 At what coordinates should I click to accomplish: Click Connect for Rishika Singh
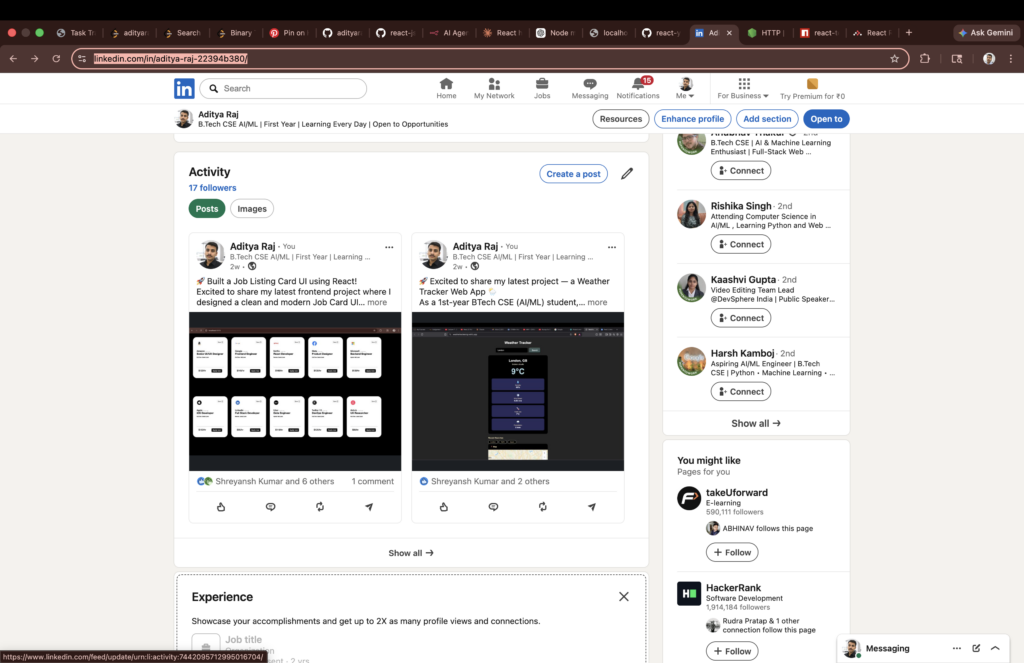click(x=741, y=244)
